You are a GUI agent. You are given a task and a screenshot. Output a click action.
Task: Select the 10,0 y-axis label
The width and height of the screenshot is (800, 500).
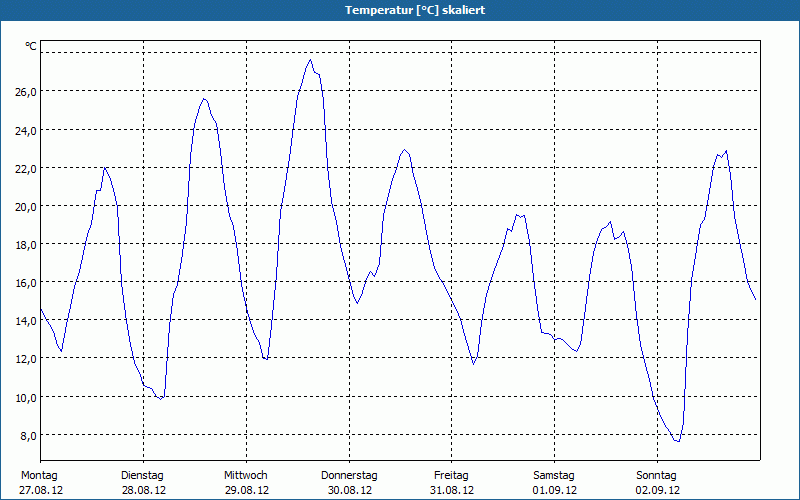click(26, 397)
